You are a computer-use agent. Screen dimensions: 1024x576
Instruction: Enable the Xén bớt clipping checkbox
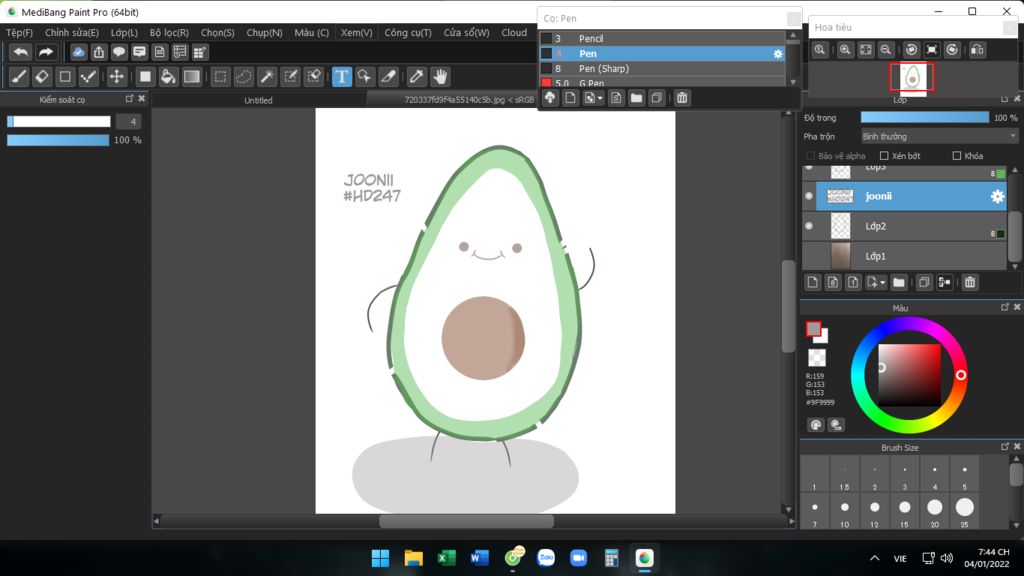[x=884, y=156]
